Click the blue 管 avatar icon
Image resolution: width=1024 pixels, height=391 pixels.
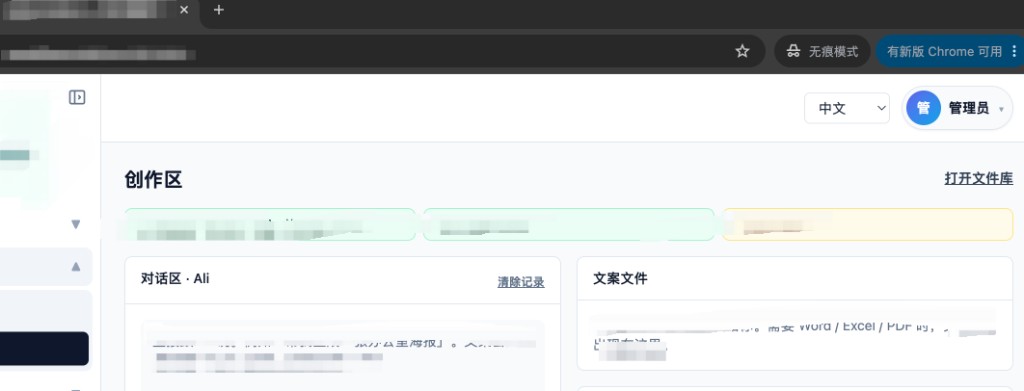[x=923, y=108]
